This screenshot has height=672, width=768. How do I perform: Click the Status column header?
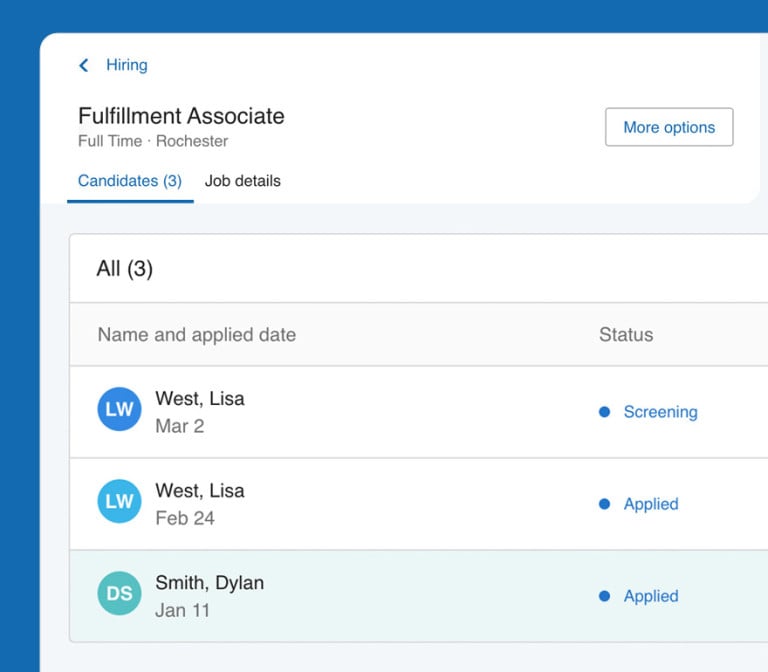click(626, 335)
